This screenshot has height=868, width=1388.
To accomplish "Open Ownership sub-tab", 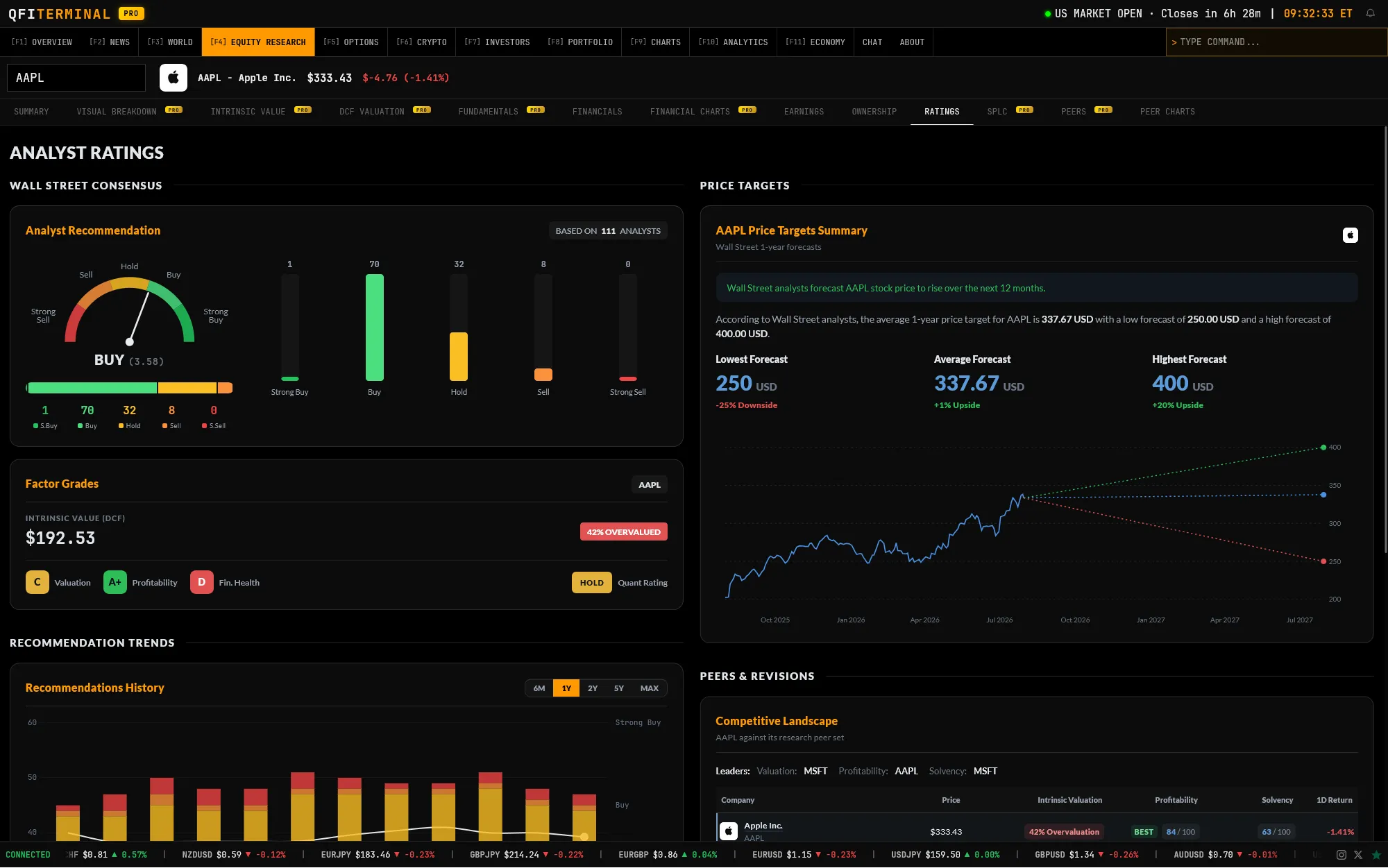I will point(874,112).
